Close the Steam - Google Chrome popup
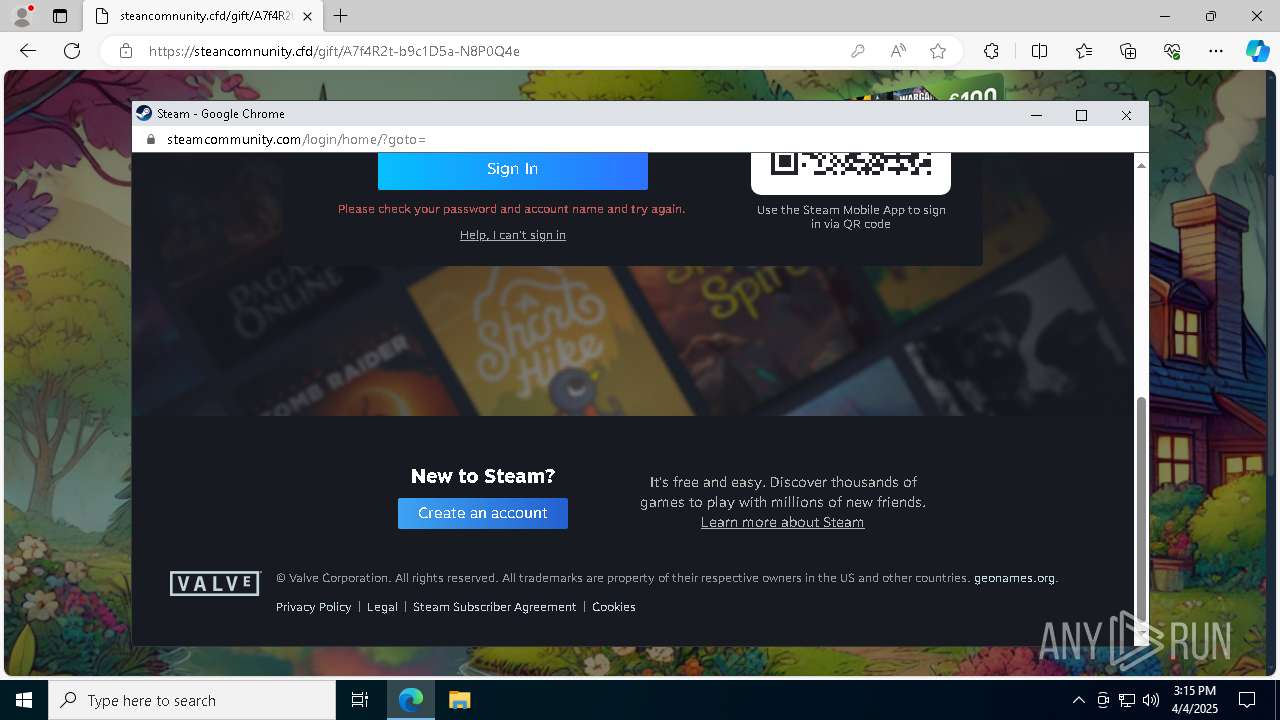This screenshot has width=1280, height=720. pos(1126,115)
